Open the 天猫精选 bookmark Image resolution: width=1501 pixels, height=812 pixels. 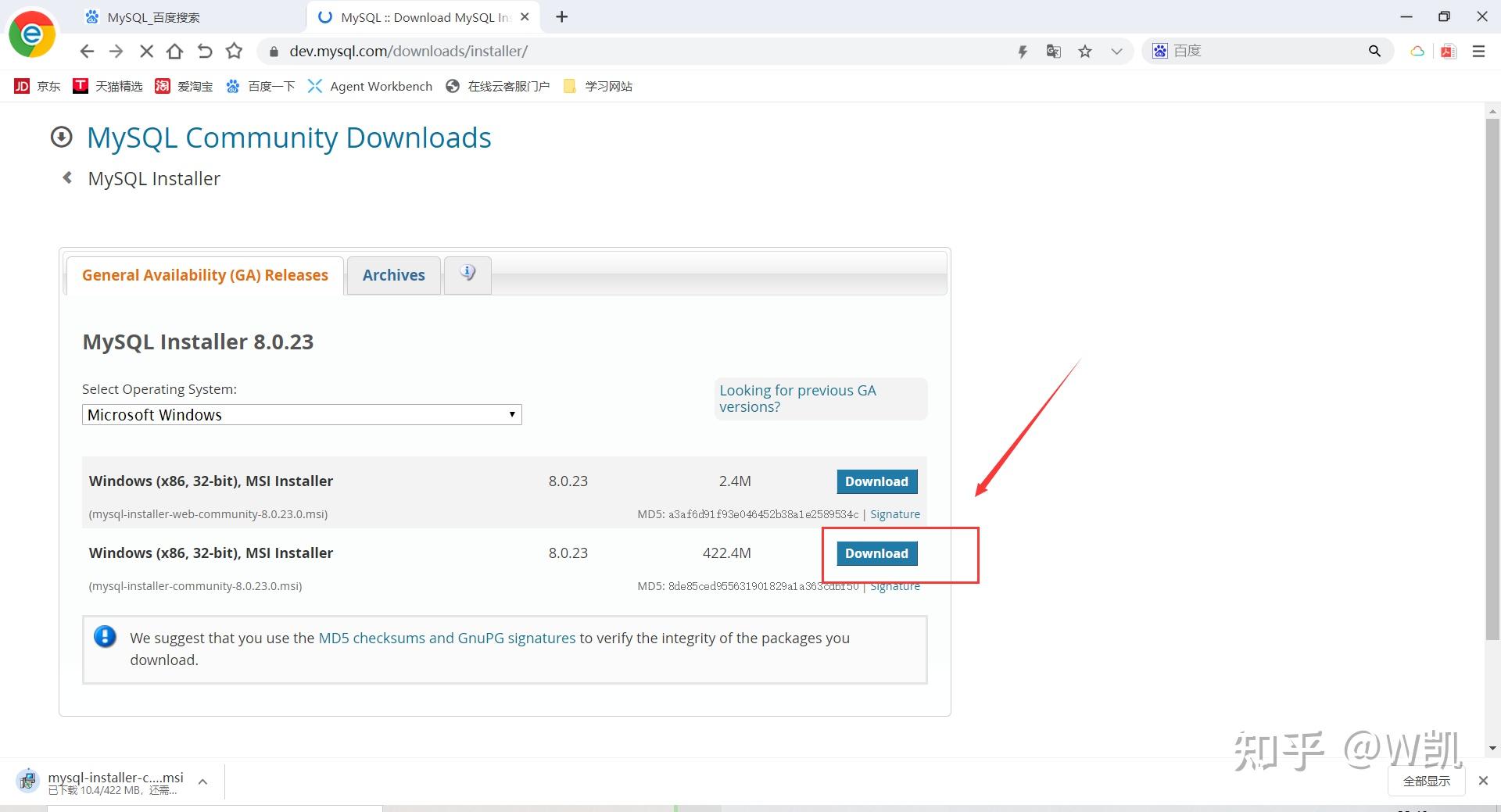click(x=108, y=86)
